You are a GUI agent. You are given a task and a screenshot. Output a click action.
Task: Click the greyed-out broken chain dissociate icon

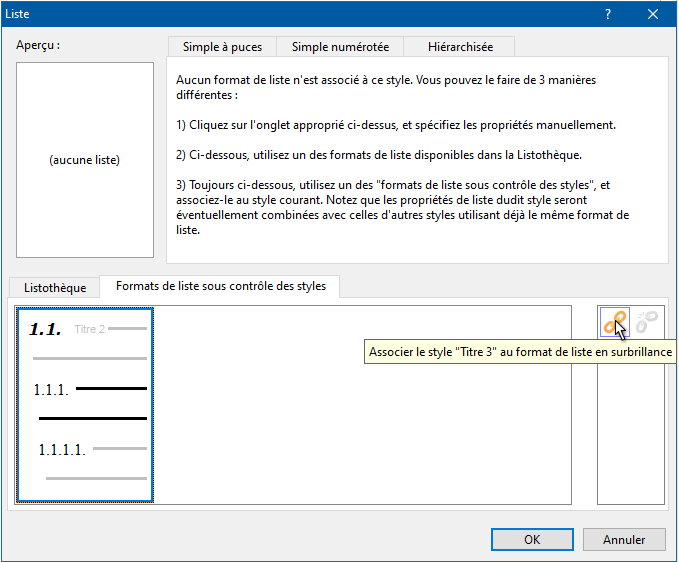click(648, 321)
